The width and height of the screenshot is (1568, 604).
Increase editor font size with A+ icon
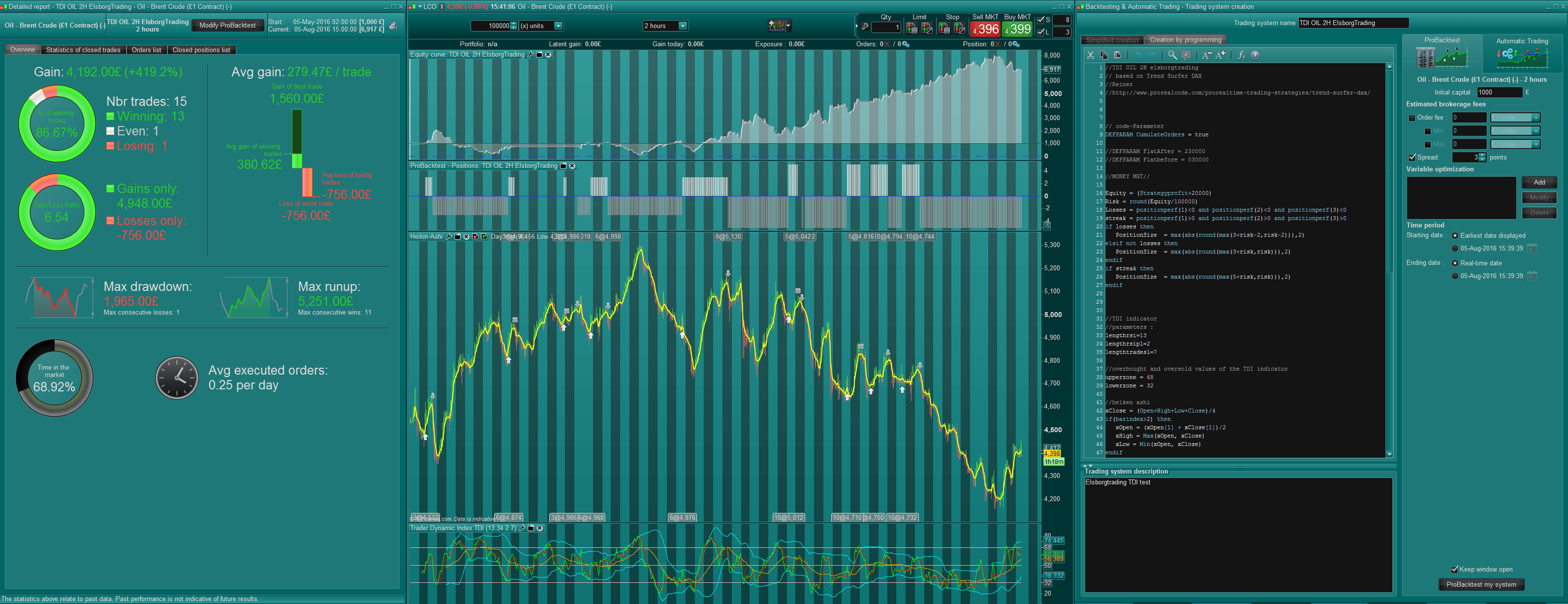pos(1221,56)
